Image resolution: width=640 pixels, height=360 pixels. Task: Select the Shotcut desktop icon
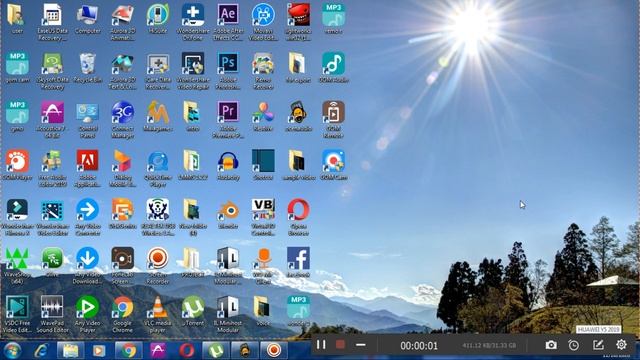263,165
